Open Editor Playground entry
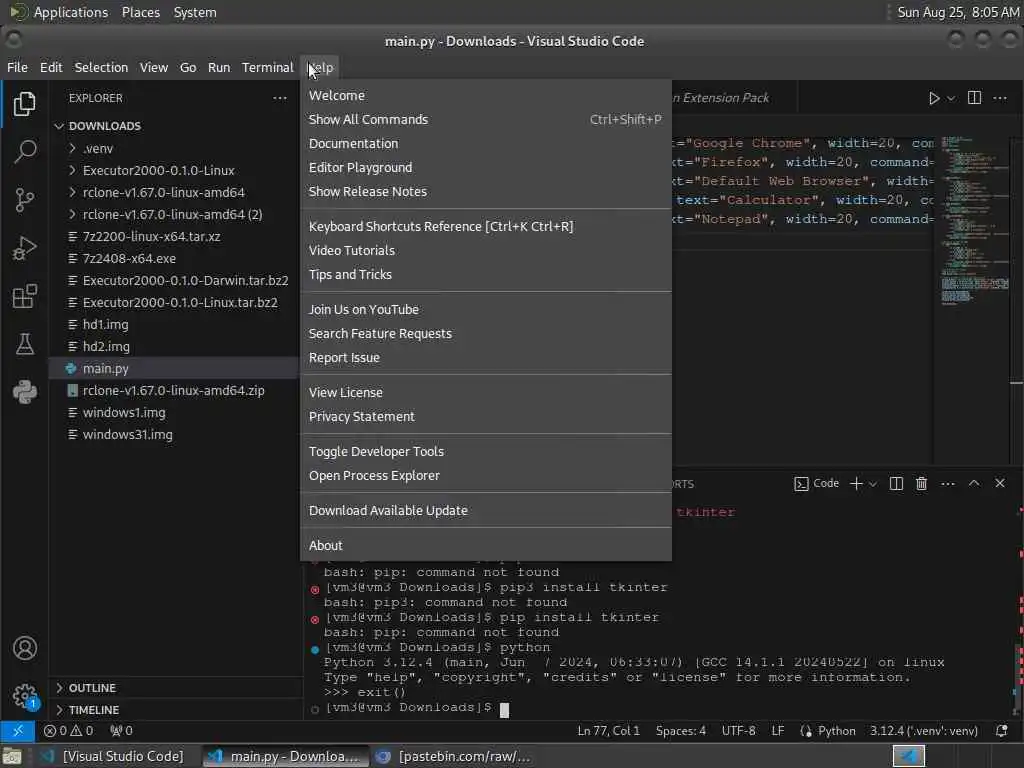Image resolution: width=1024 pixels, height=768 pixels. pyautogui.click(x=486, y=168)
